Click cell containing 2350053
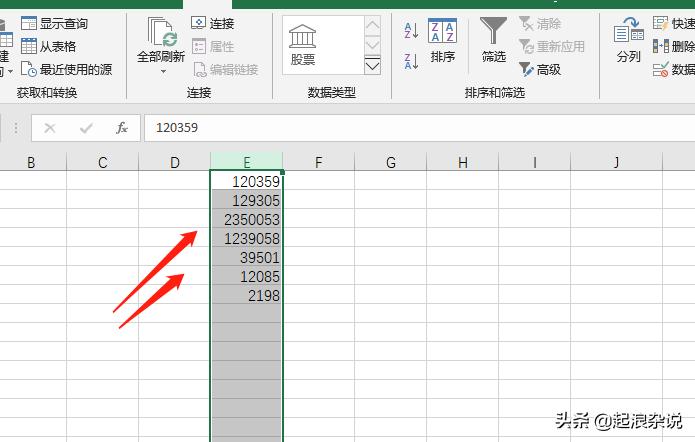 [x=246, y=219]
